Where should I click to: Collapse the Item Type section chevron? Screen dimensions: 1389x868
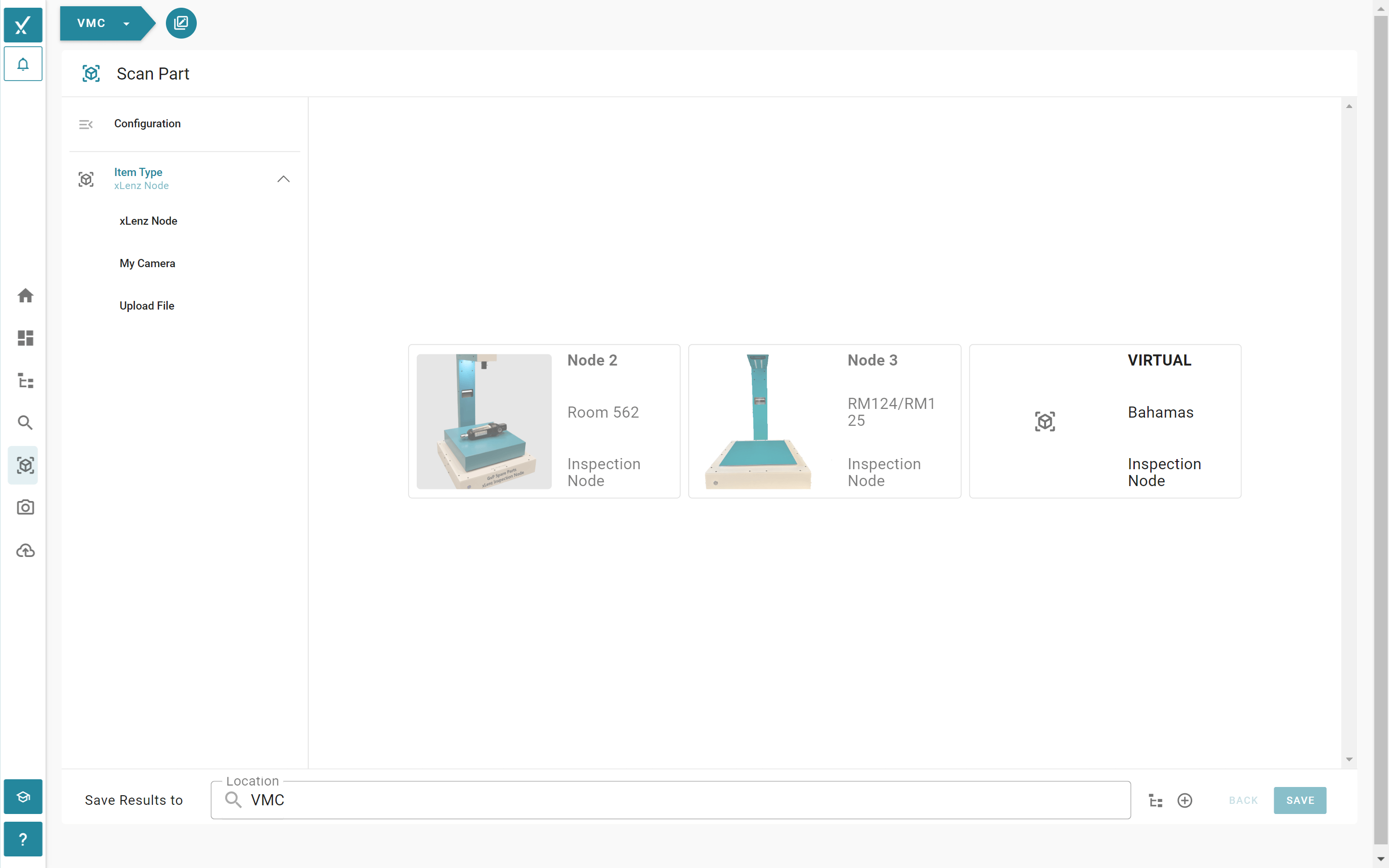tap(284, 178)
